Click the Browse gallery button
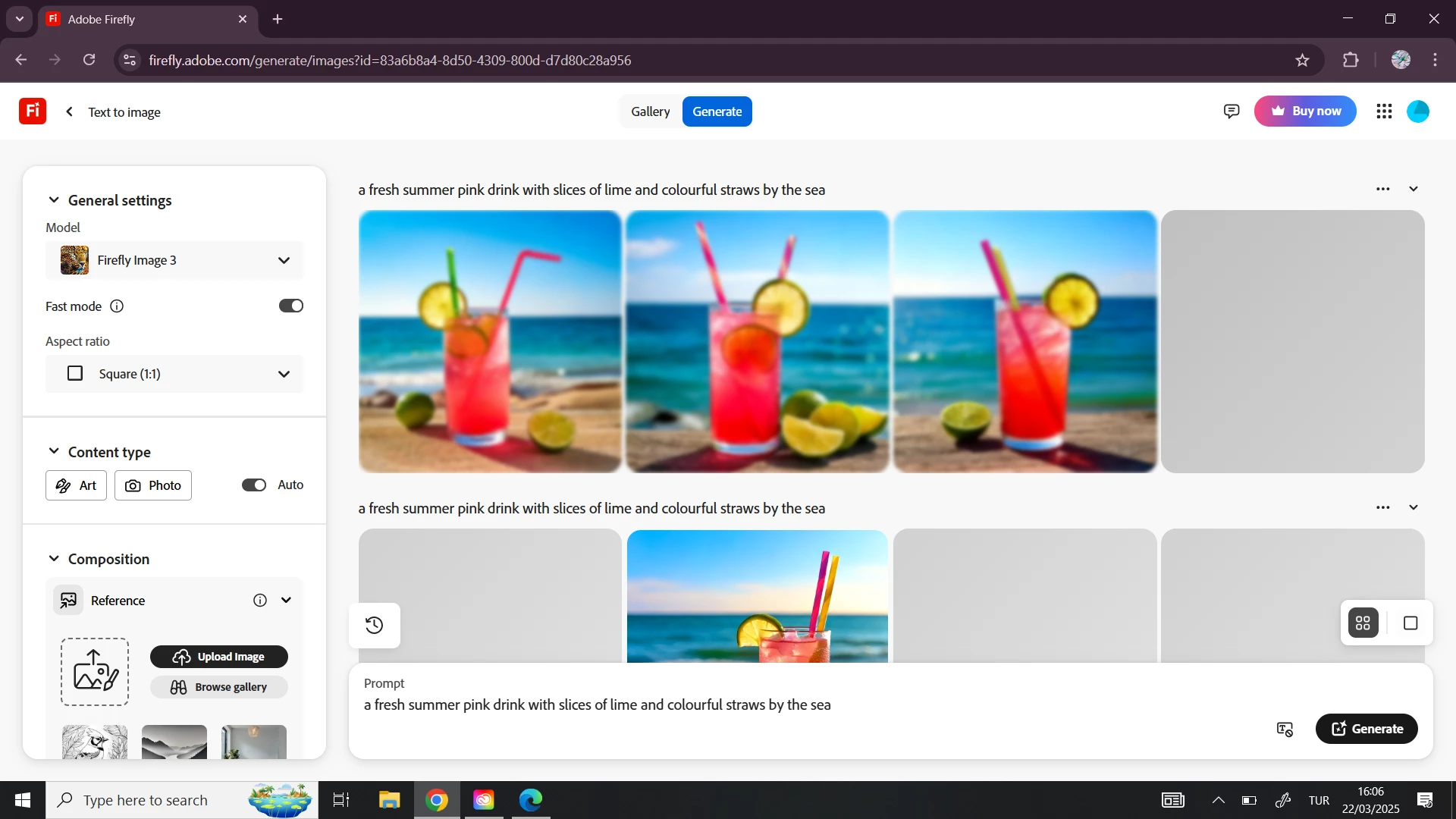Image resolution: width=1456 pixels, height=819 pixels. (x=219, y=687)
